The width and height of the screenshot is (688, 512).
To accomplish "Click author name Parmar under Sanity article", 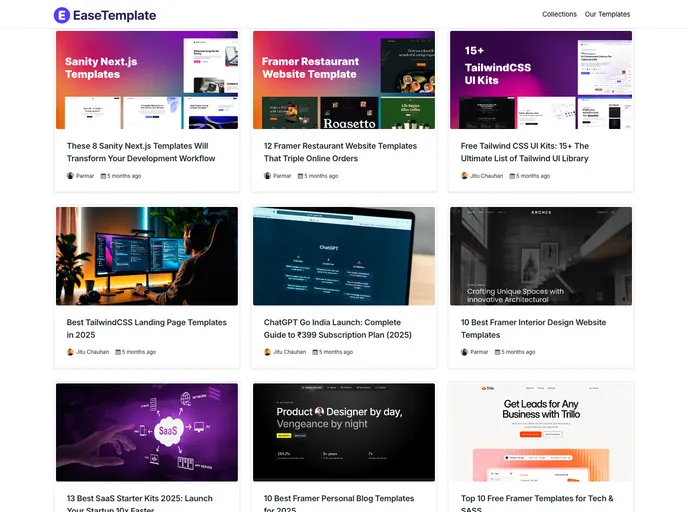I will [x=85, y=176].
